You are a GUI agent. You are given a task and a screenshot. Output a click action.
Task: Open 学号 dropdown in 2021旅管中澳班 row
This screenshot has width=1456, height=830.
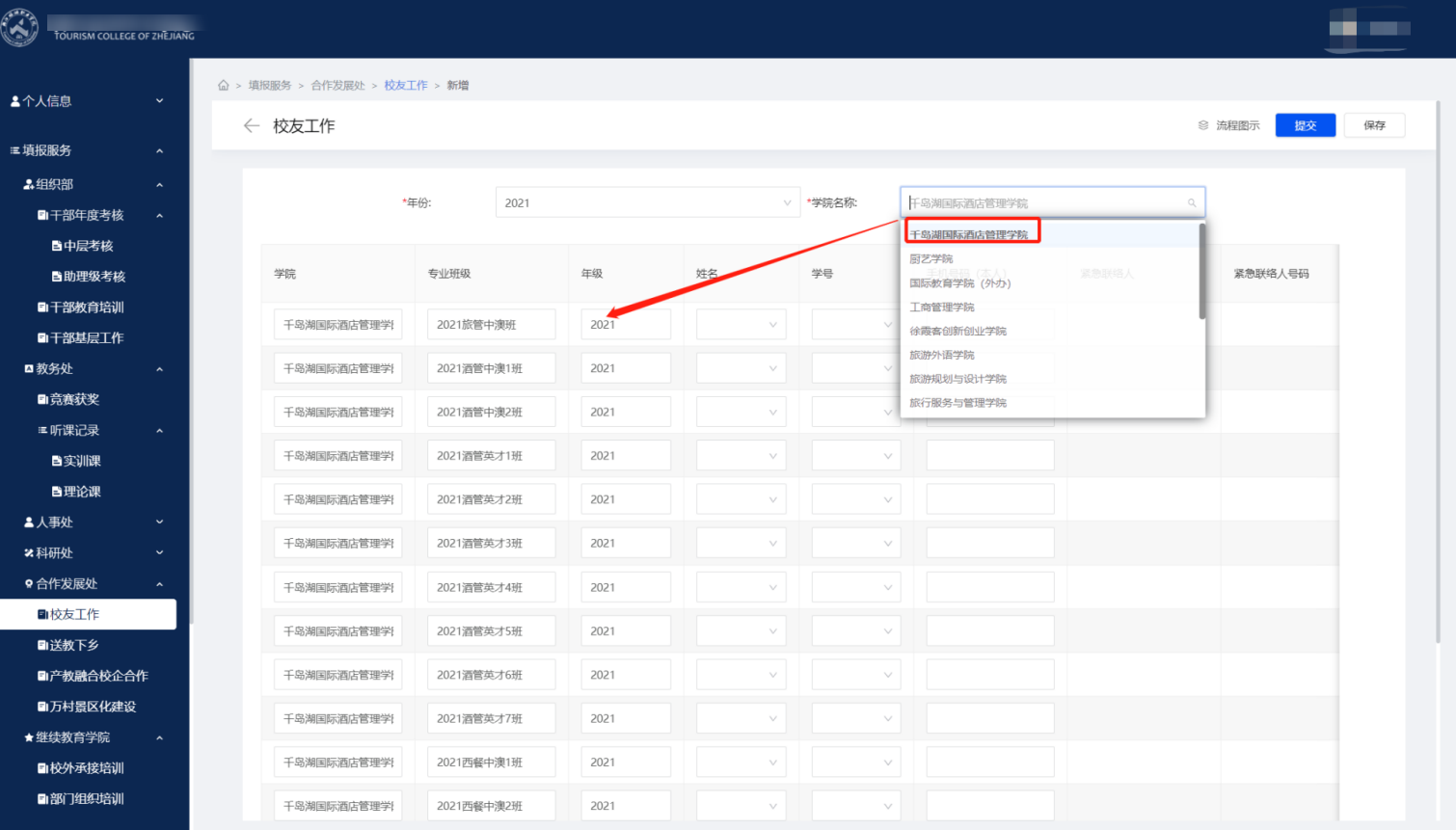pos(856,325)
